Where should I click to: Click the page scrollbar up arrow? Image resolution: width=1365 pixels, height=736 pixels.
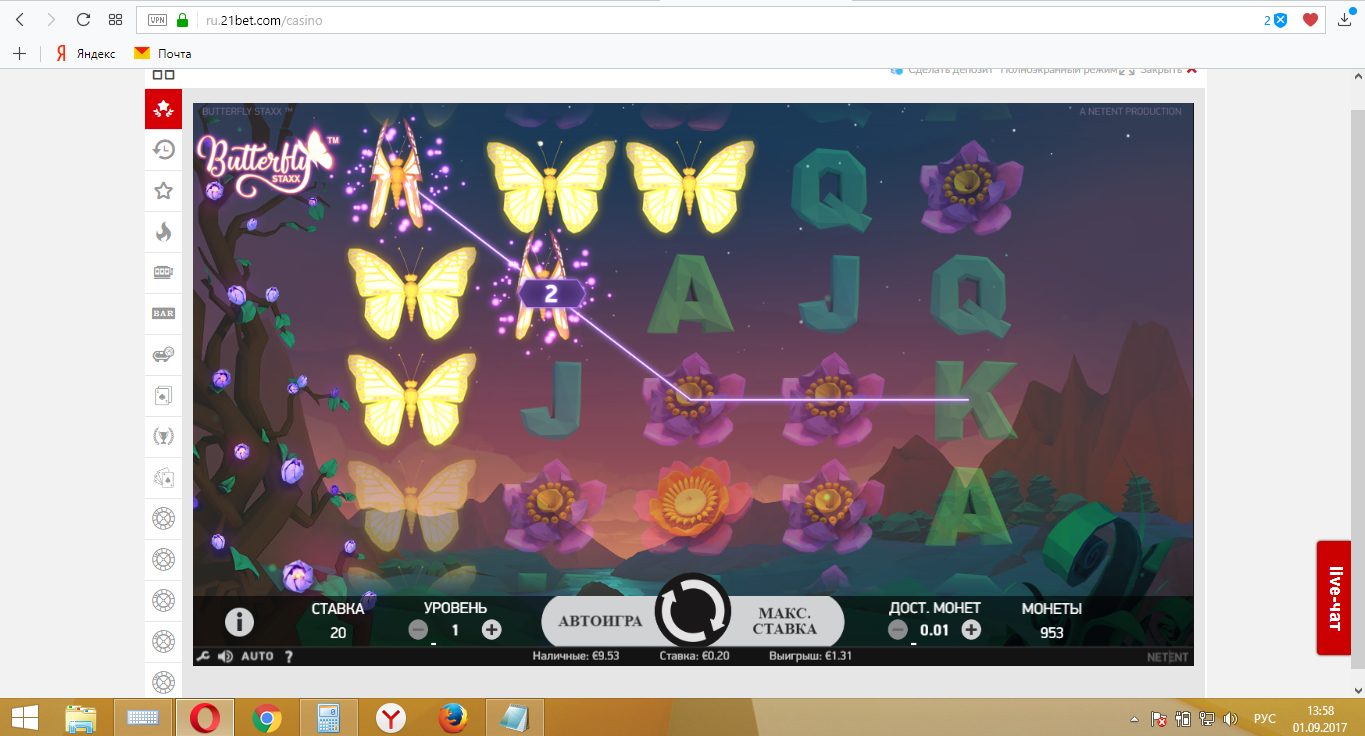(x=1356, y=76)
